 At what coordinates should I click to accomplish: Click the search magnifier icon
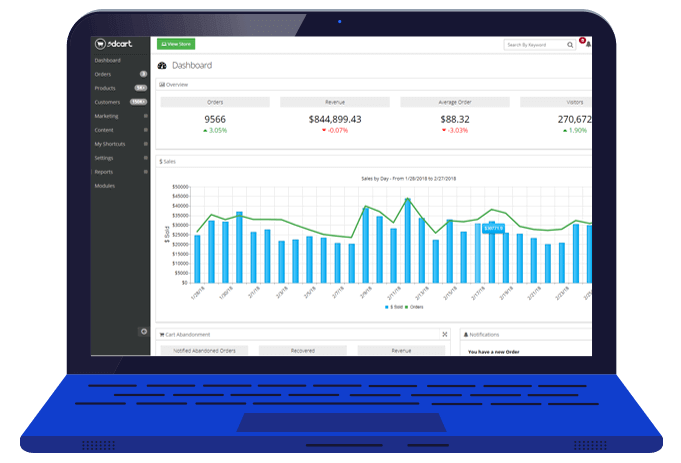pos(570,45)
